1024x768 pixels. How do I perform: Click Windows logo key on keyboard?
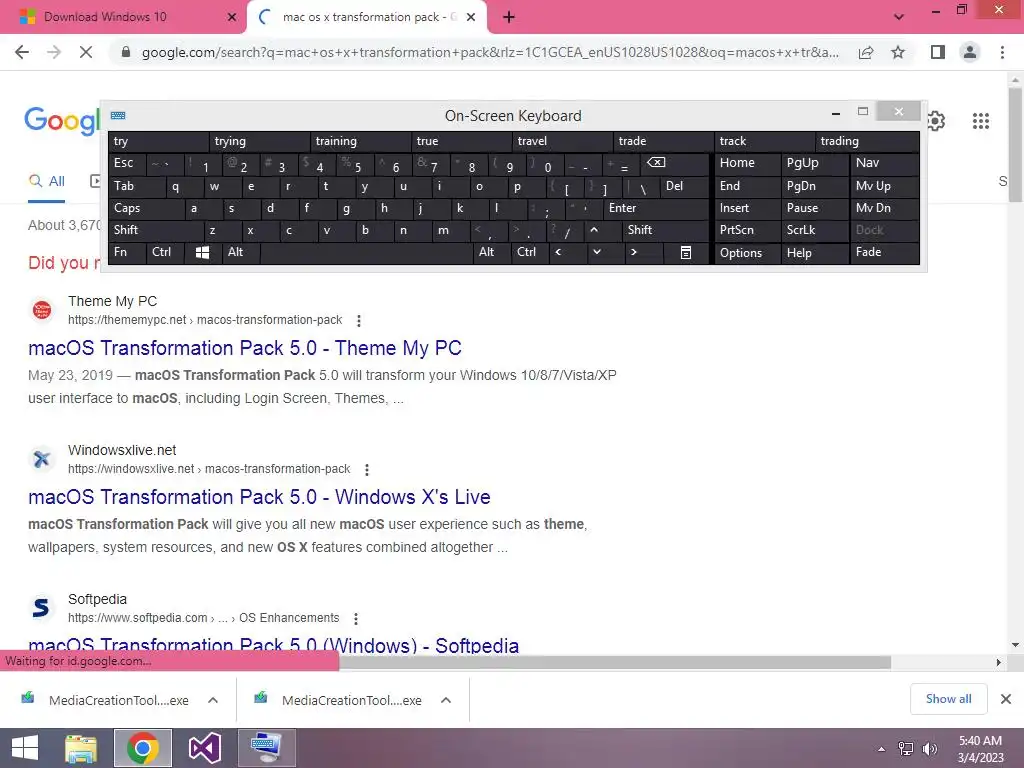tap(202, 253)
